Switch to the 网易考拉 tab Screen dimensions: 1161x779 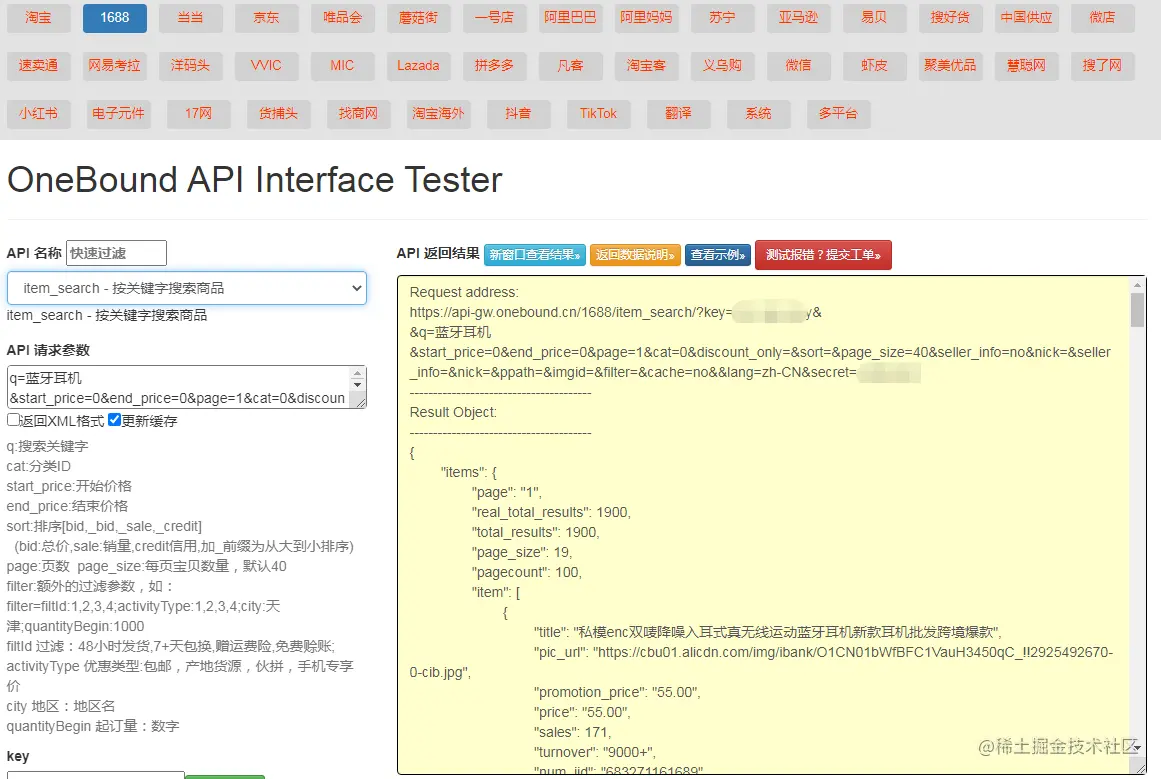coord(115,66)
